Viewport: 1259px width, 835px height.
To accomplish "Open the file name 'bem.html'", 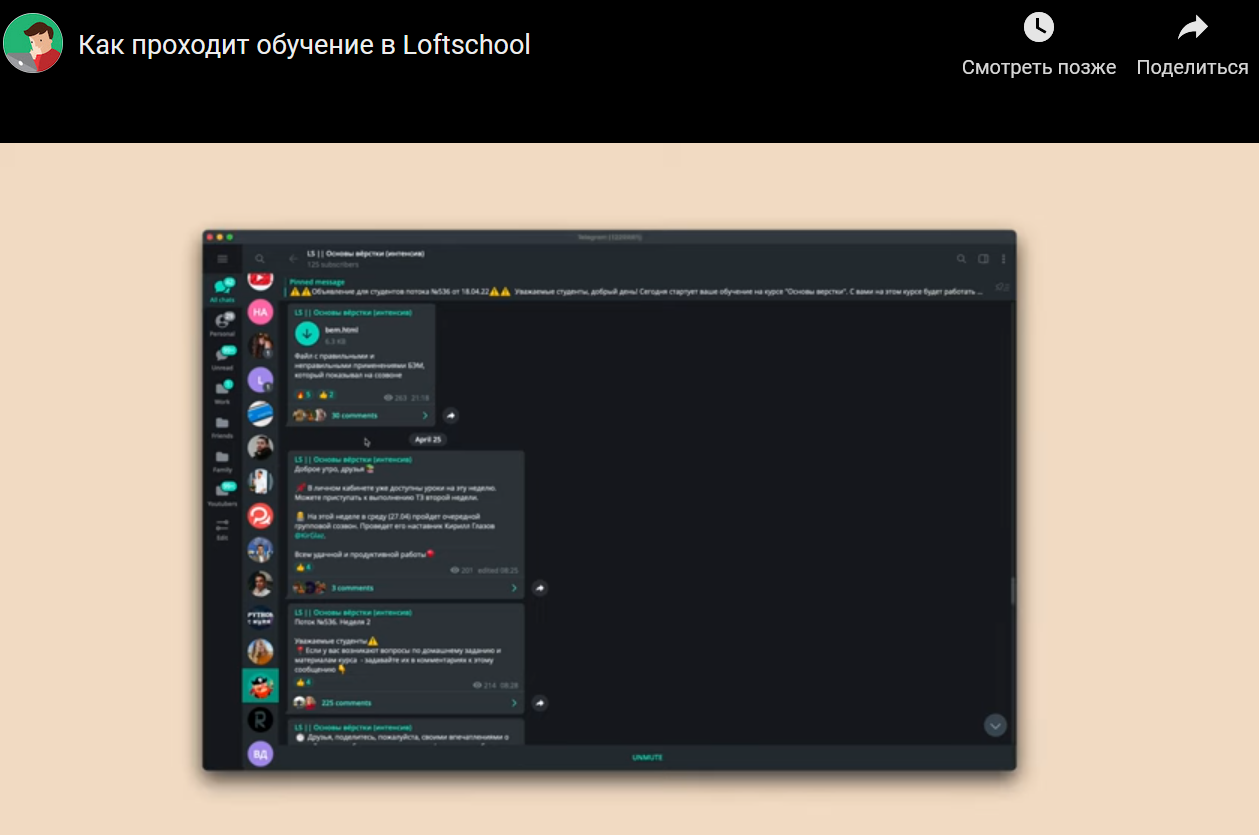I will coord(341,330).
